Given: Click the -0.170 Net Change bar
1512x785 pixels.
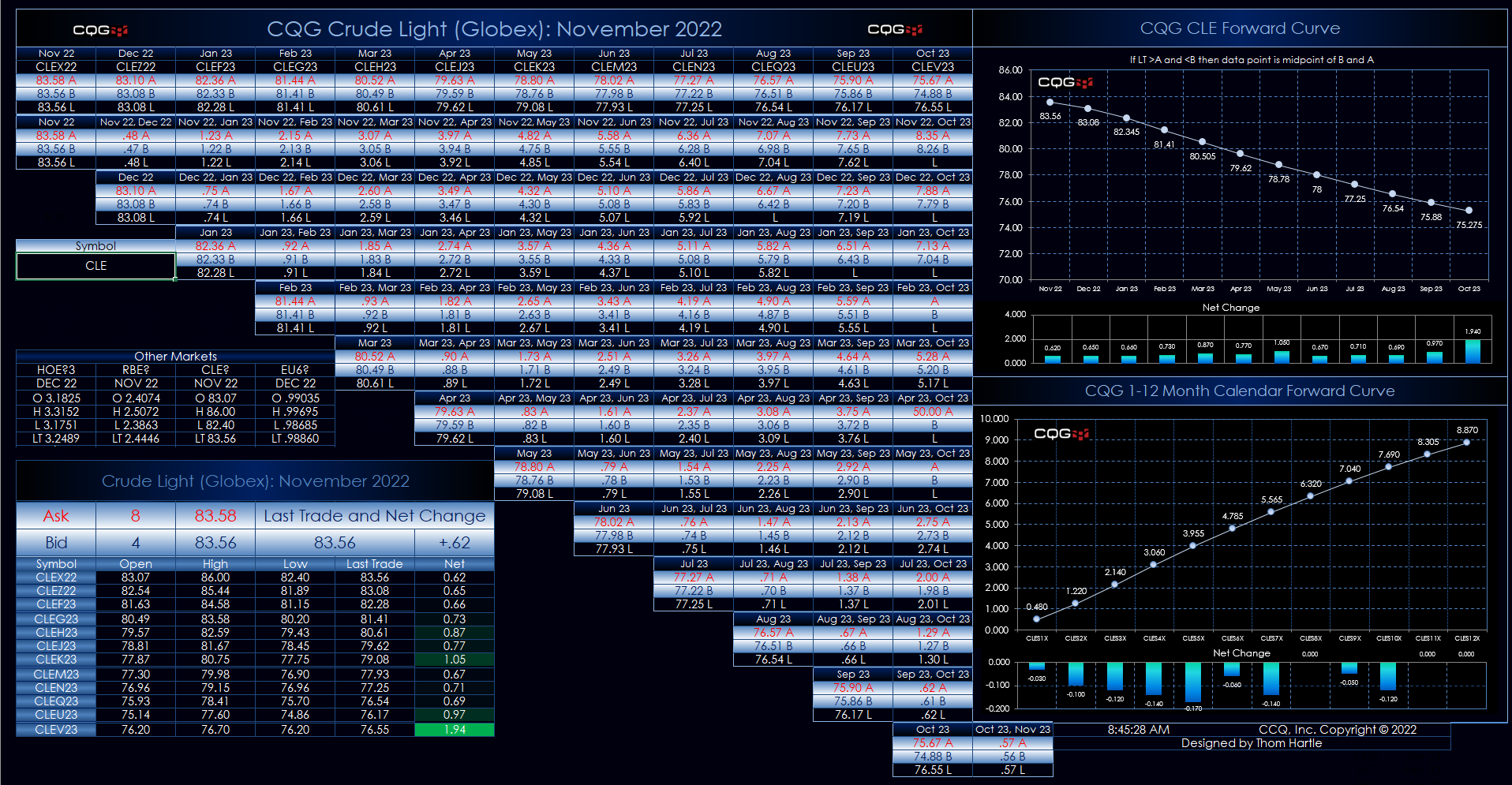Looking at the screenshot, I should 1192,682.
